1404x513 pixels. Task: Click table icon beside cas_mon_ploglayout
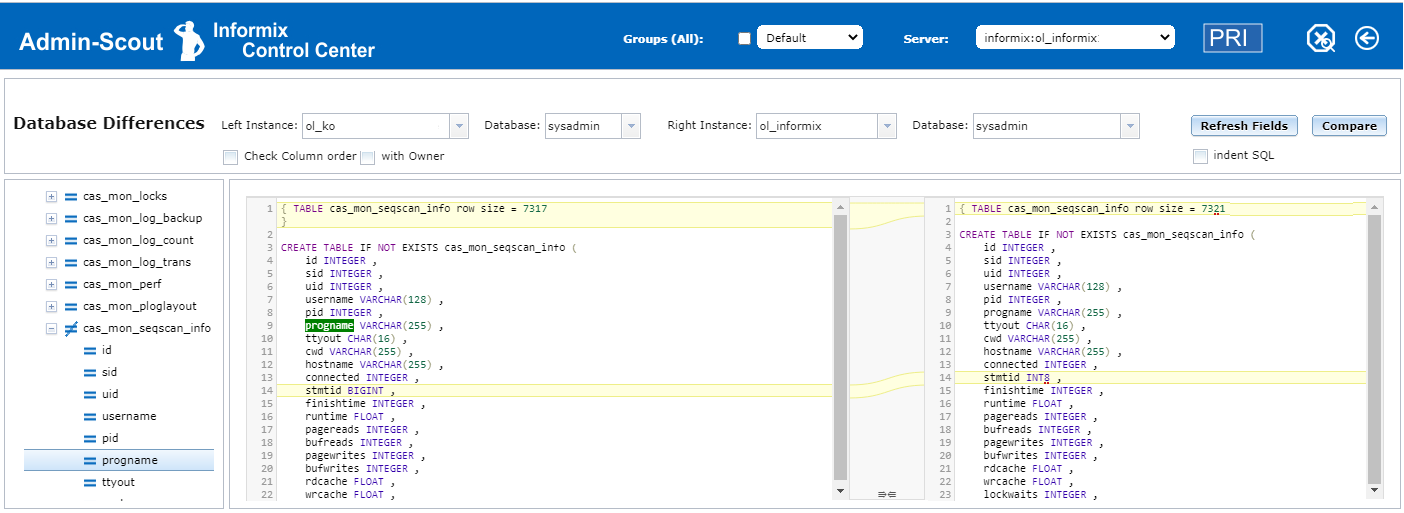click(x=71, y=306)
